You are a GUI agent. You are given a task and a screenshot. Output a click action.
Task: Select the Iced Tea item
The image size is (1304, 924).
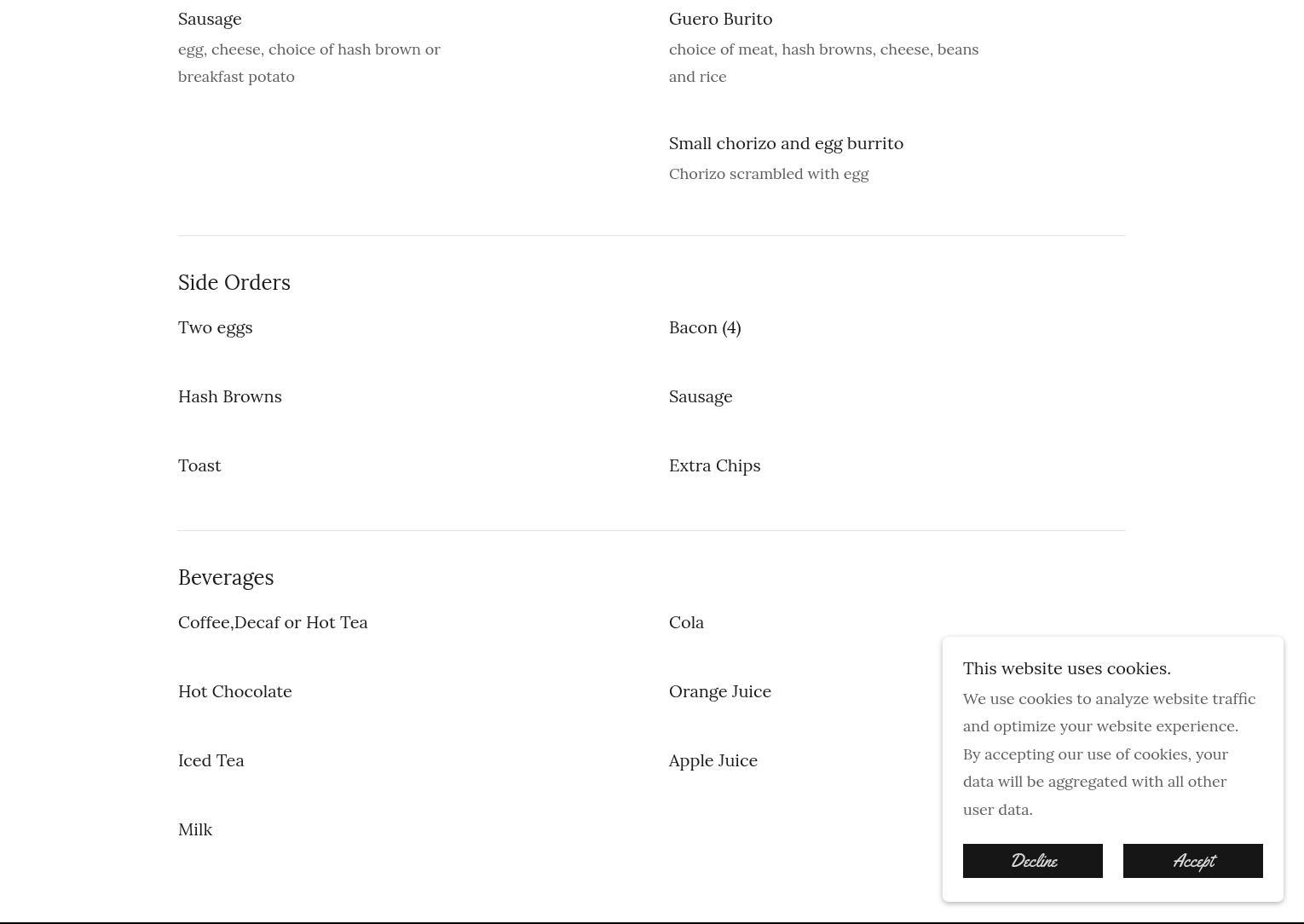[x=211, y=761]
